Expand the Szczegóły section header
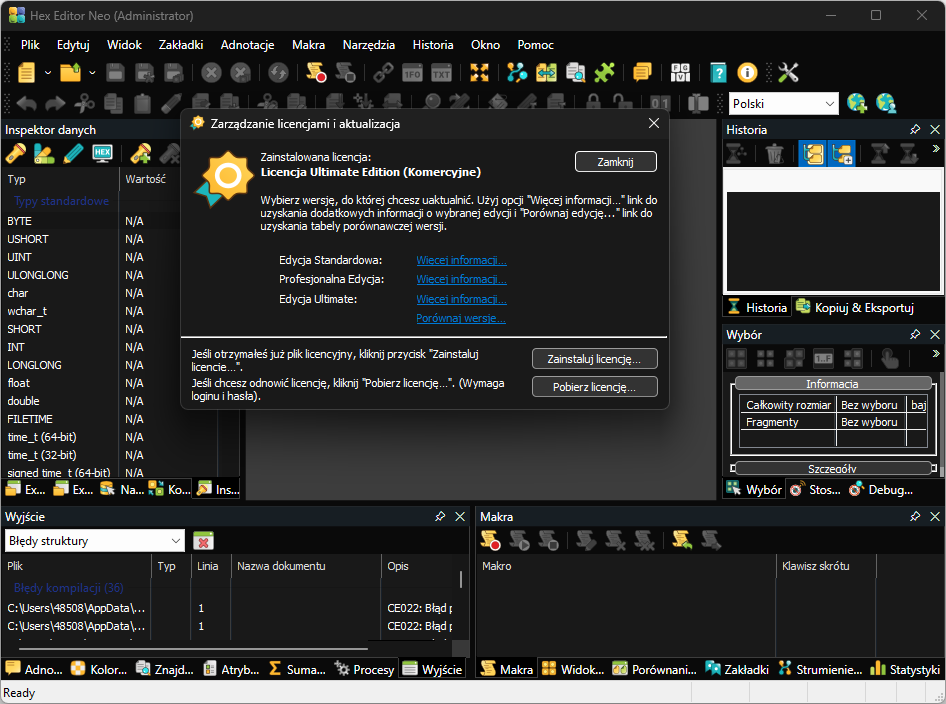Image resolution: width=946 pixels, height=704 pixels. [x=833, y=468]
